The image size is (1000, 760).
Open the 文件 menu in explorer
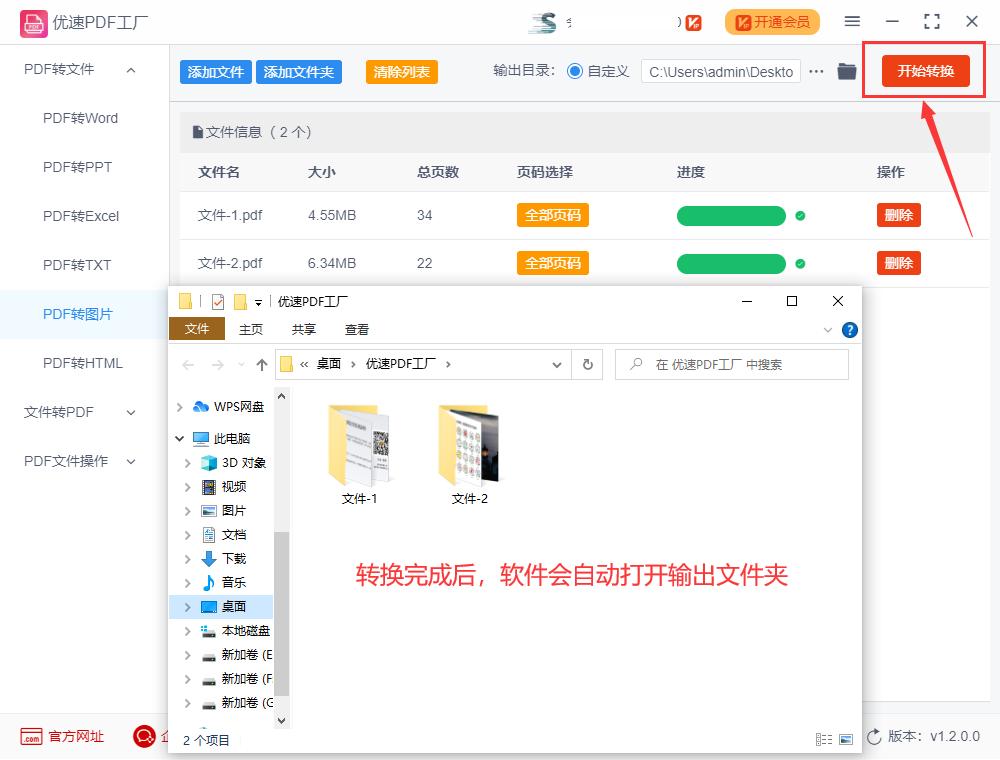(196, 329)
